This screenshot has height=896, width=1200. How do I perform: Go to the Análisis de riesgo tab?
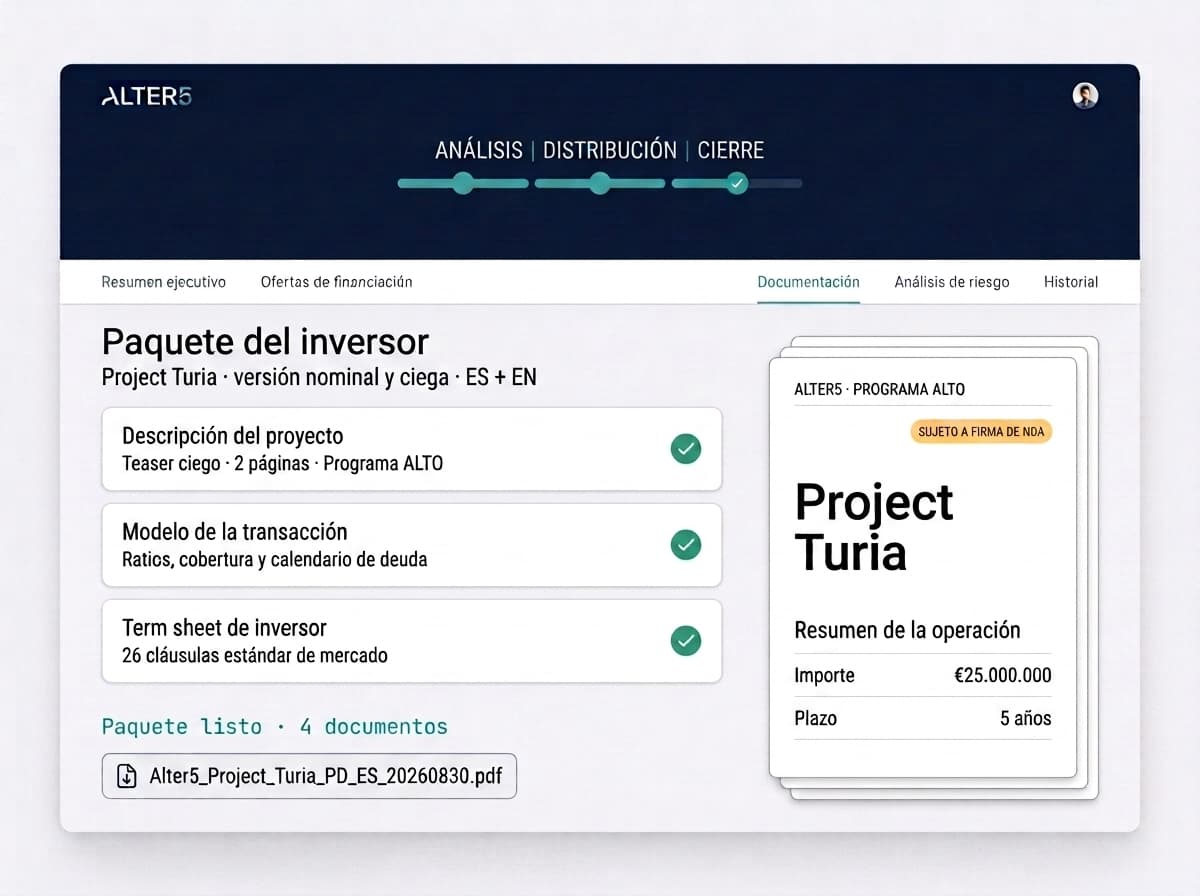click(952, 282)
